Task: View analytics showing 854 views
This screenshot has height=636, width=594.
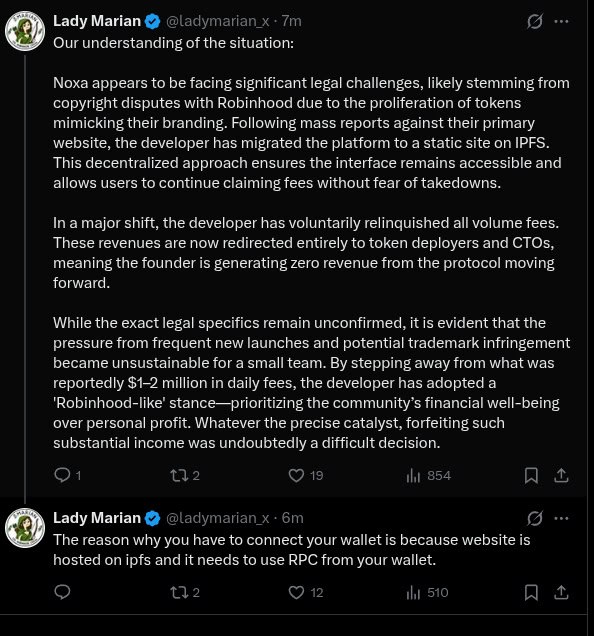Action: click(x=428, y=475)
